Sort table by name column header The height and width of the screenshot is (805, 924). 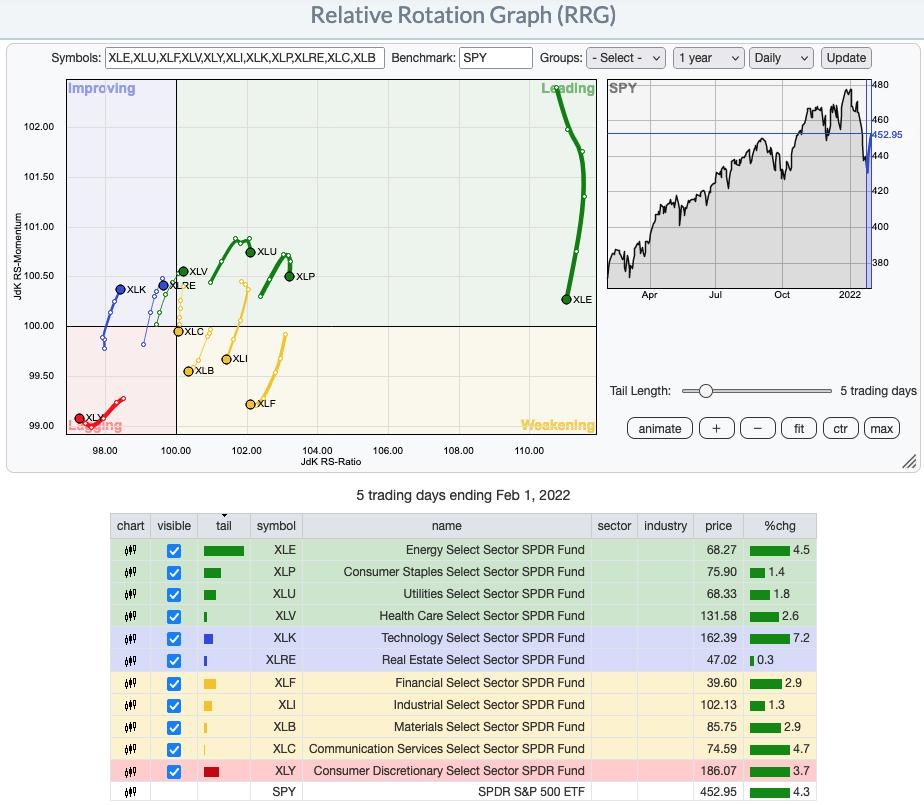447,526
